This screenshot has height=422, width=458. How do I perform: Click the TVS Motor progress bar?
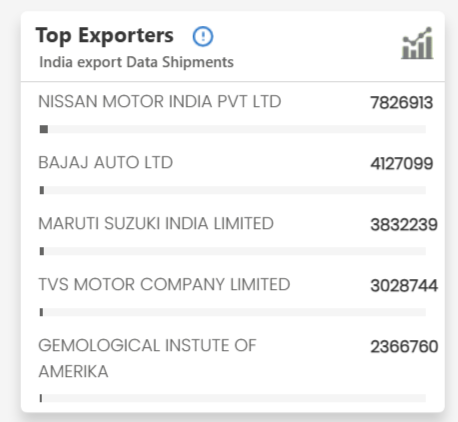point(233,312)
